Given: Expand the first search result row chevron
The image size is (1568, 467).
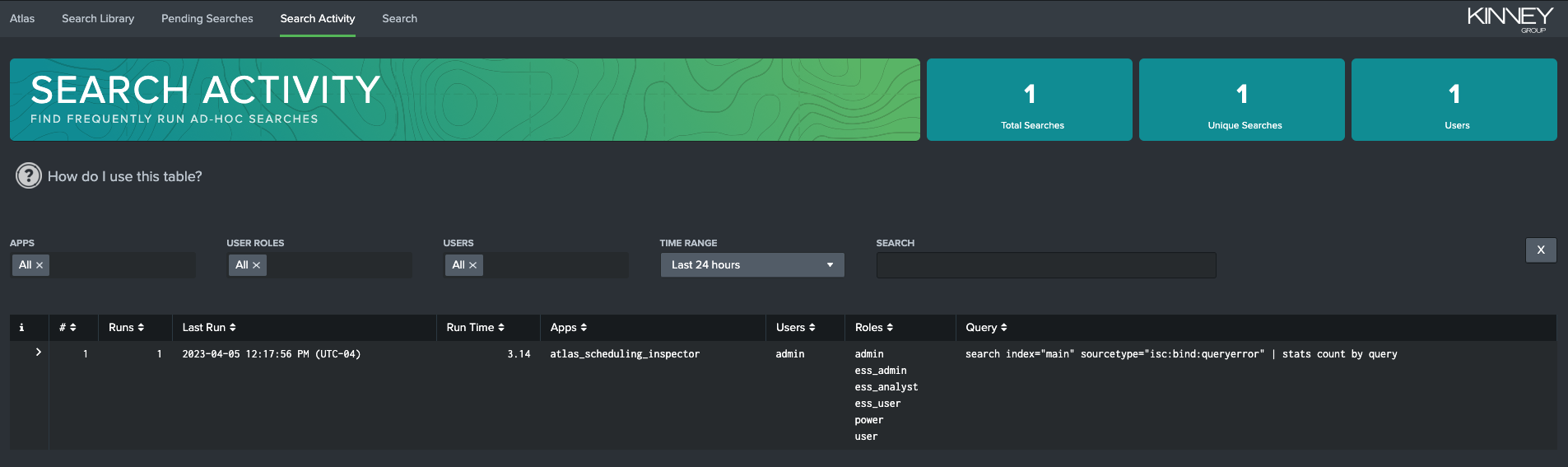Looking at the screenshot, I should click(x=38, y=352).
